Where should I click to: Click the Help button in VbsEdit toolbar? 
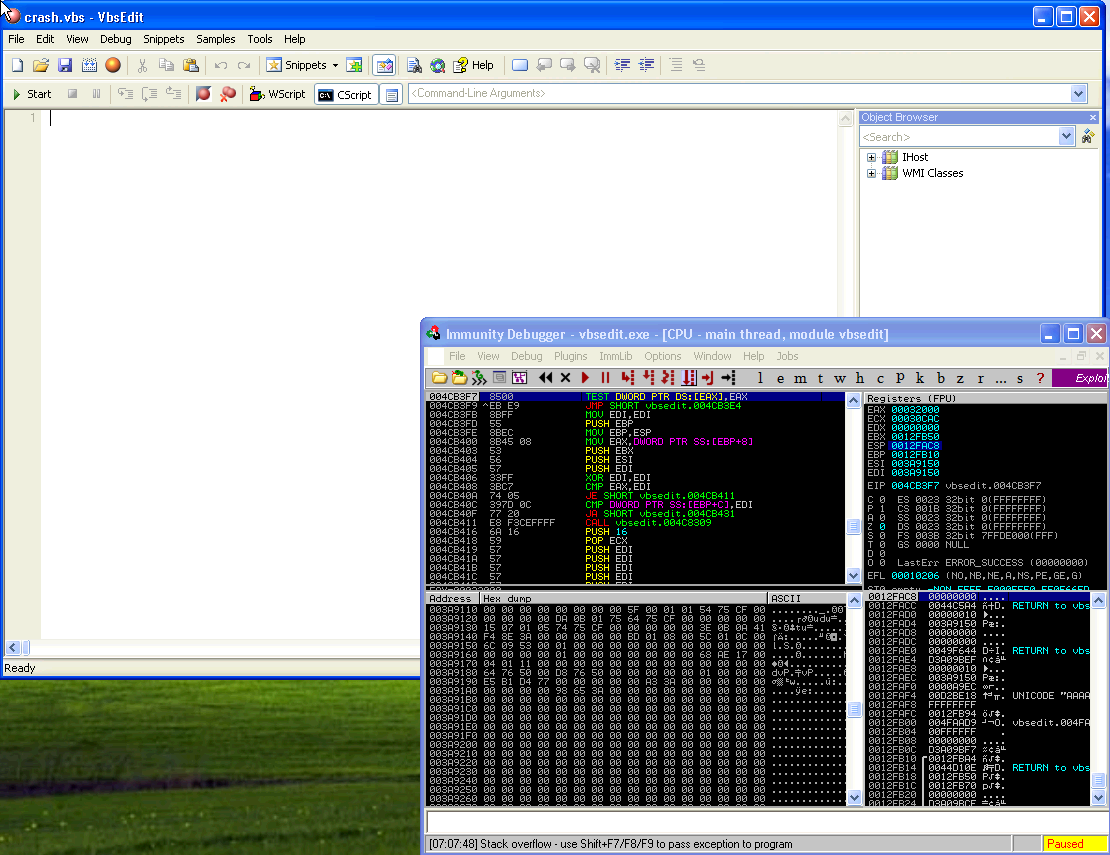click(x=474, y=65)
